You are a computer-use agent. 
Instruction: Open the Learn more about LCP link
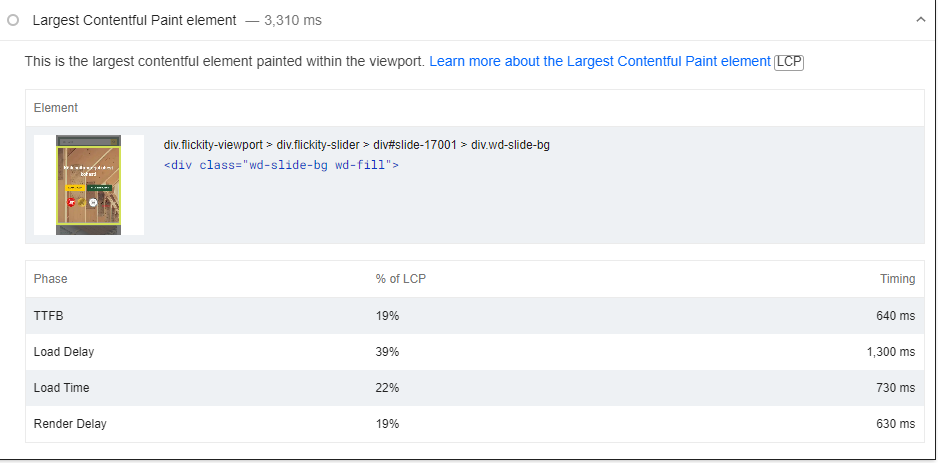point(600,61)
